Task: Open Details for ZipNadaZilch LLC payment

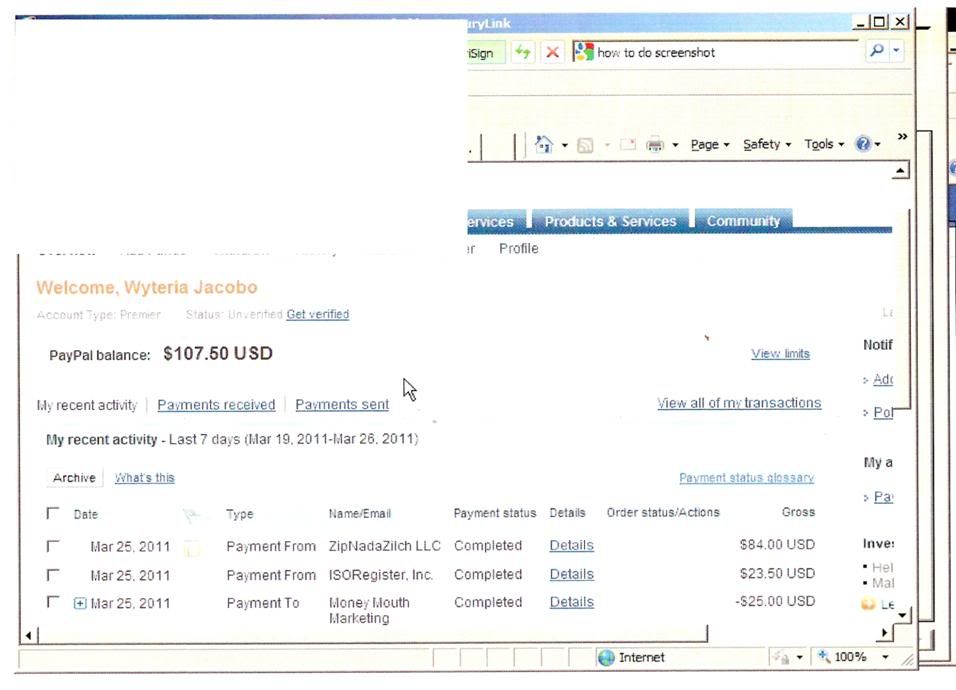Action: click(x=571, y=546)
